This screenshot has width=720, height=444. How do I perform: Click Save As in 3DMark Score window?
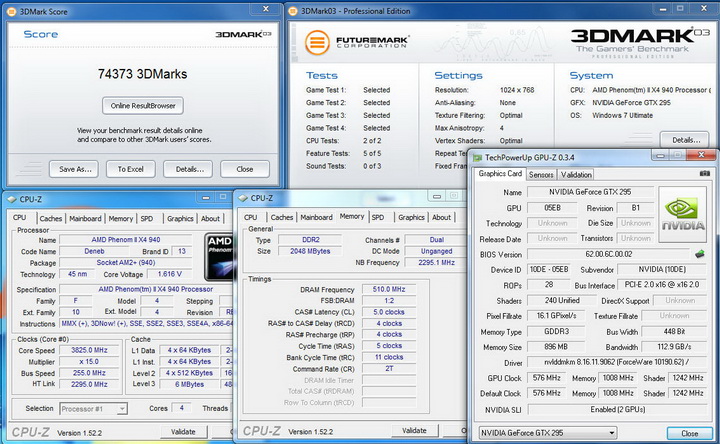click(x=75, y=169)
